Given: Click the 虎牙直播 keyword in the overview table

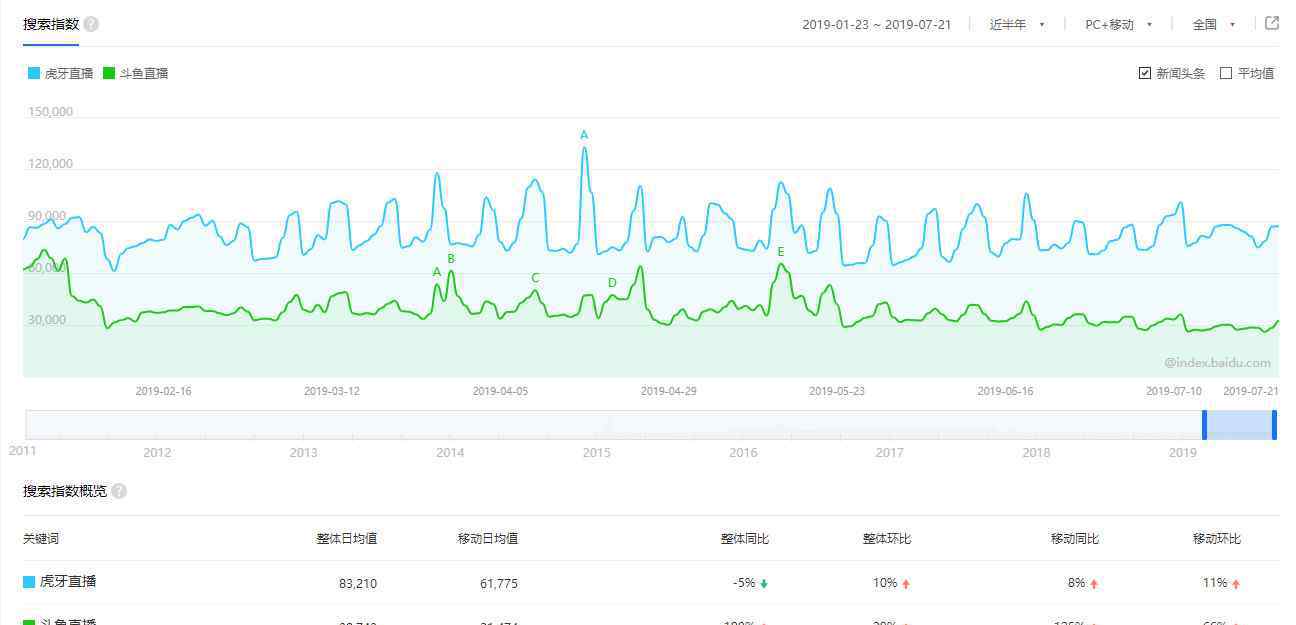Looking at the screenshot, I should 68,581.
